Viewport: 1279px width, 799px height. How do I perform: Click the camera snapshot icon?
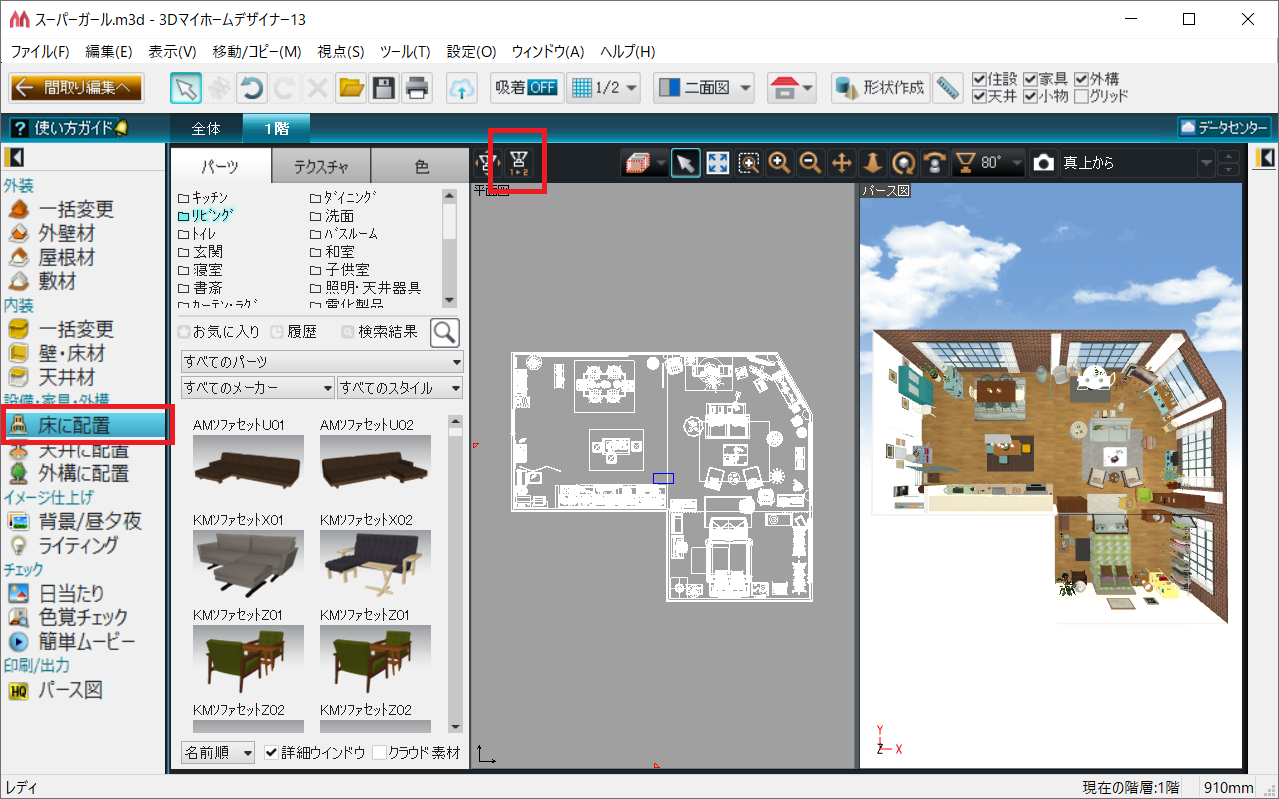pos(1044,163)
